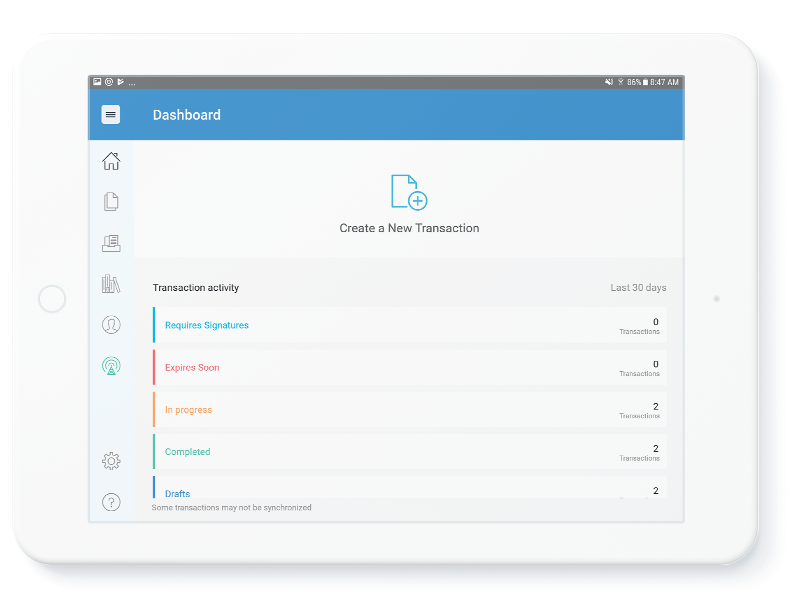Click the Transaction activity heading

coord(196,288)
